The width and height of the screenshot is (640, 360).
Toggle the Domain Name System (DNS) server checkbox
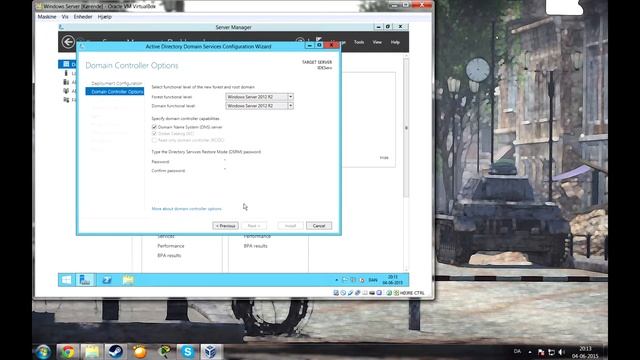pyautogui.click(x=154, y=127)
